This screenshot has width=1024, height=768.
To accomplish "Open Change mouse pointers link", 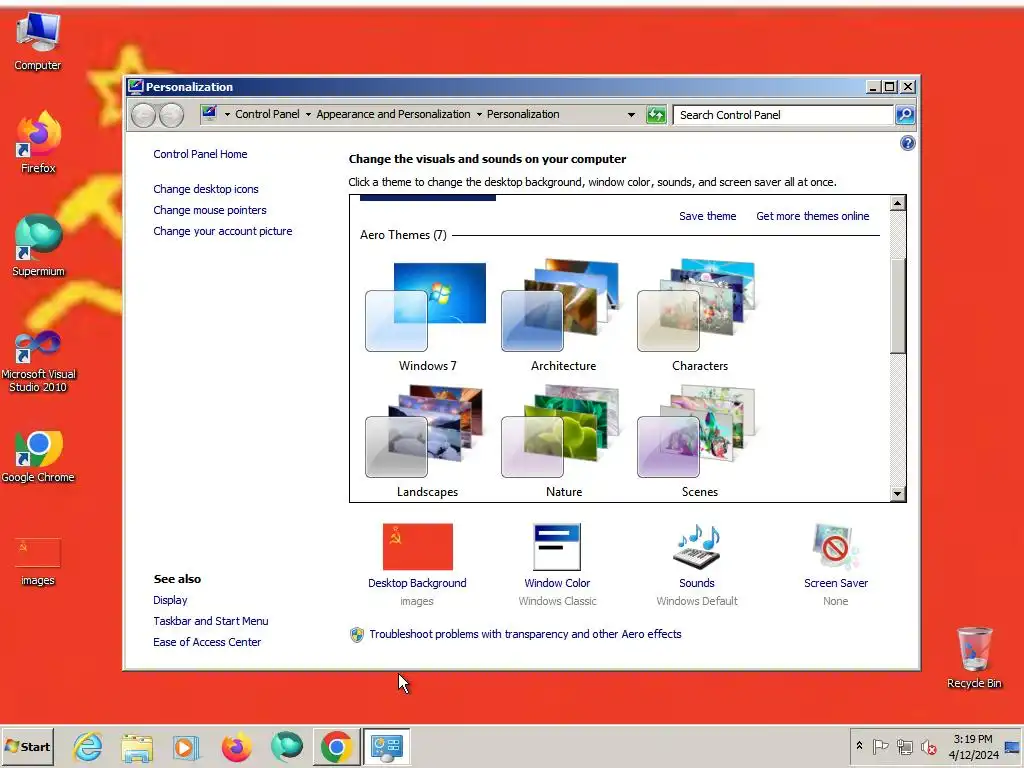I will point(210,210).
